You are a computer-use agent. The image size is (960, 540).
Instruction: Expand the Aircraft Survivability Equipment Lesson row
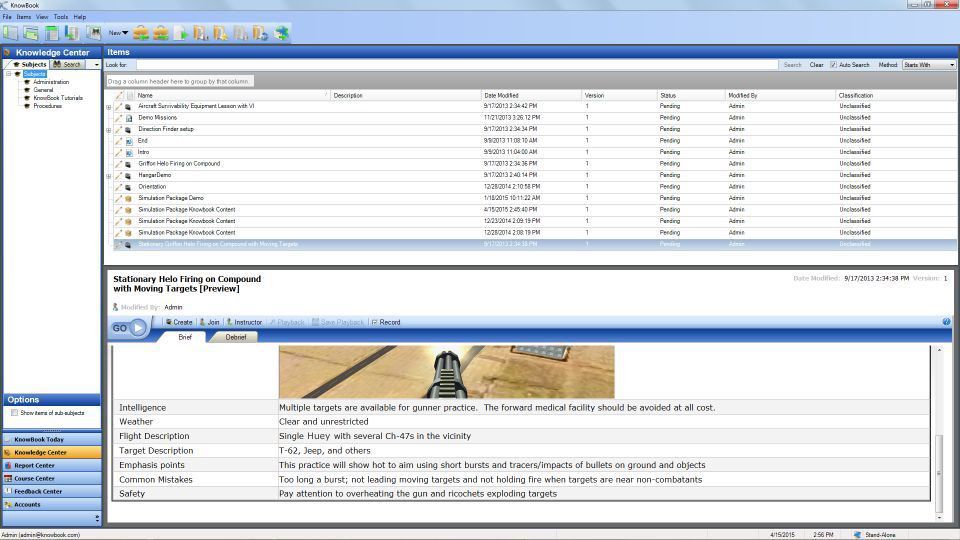click(x=109, y=106)
